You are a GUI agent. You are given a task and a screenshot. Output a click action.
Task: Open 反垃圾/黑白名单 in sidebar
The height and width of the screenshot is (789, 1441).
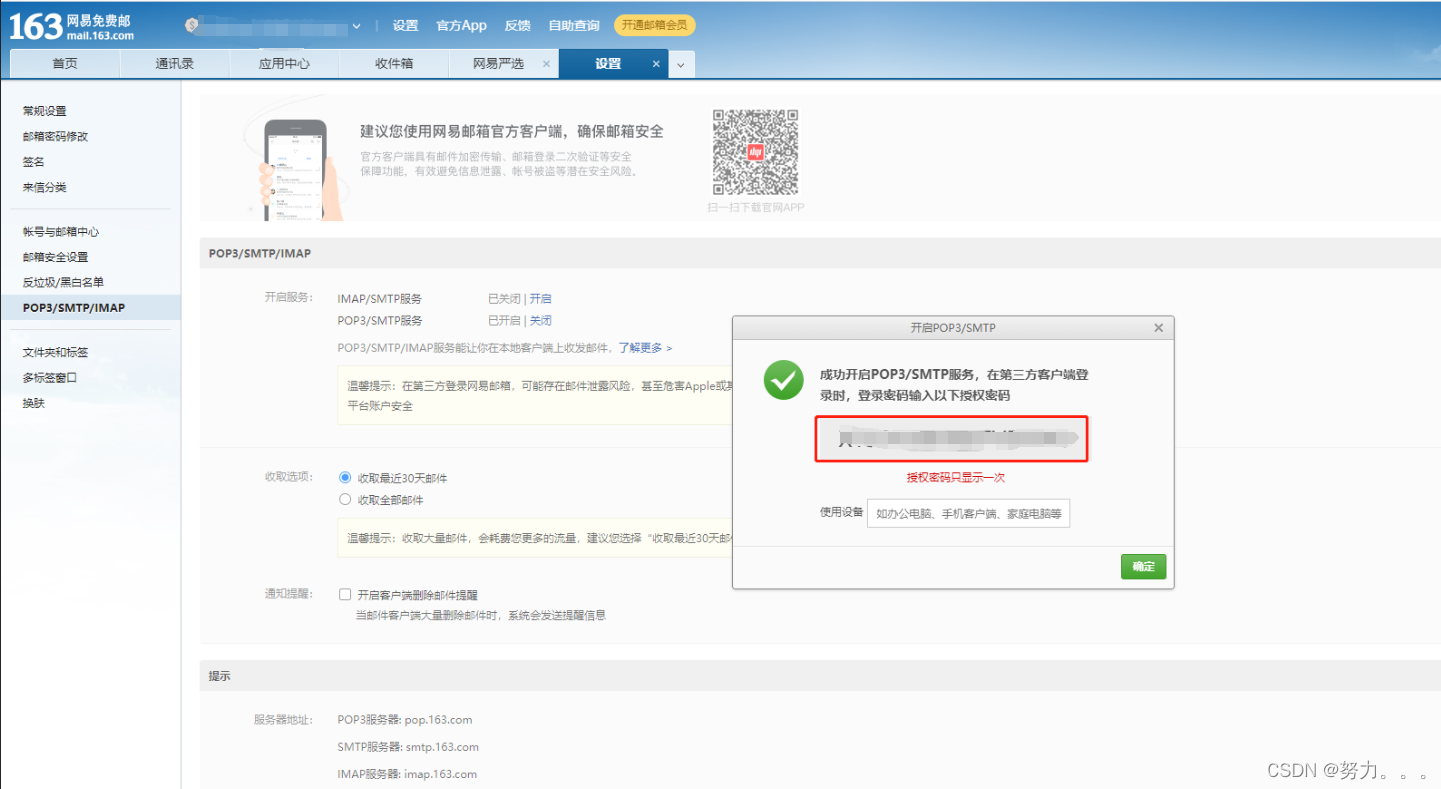click(63, 282)
